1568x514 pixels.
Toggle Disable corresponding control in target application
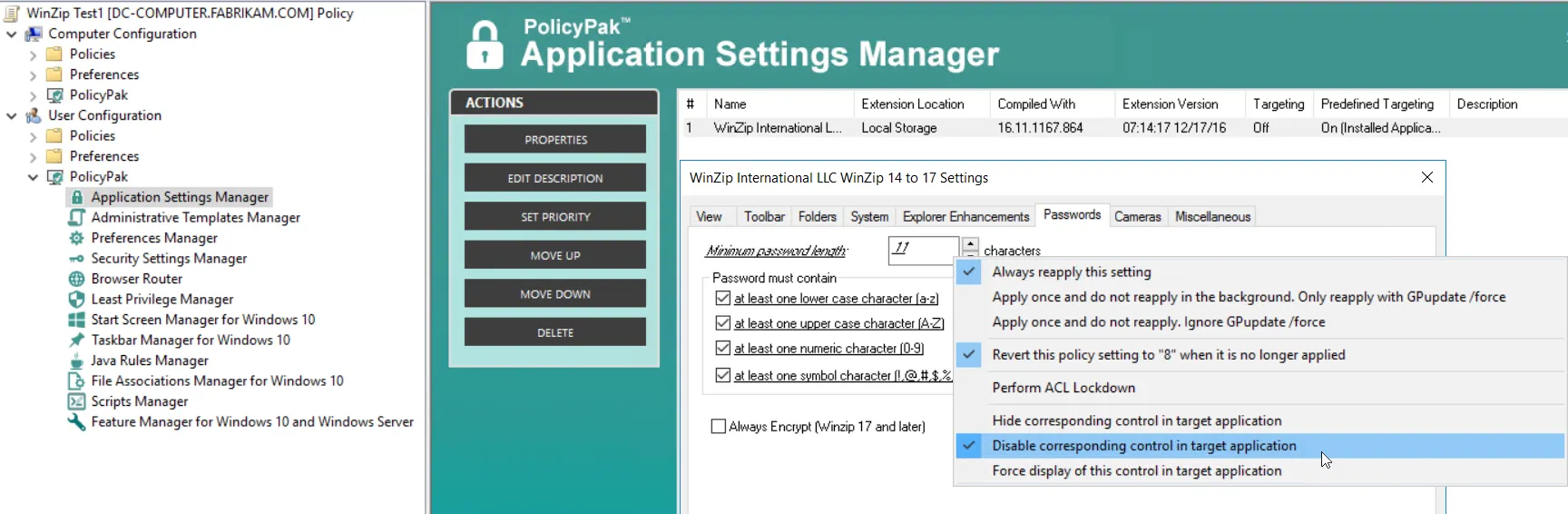click(1259, 446)
